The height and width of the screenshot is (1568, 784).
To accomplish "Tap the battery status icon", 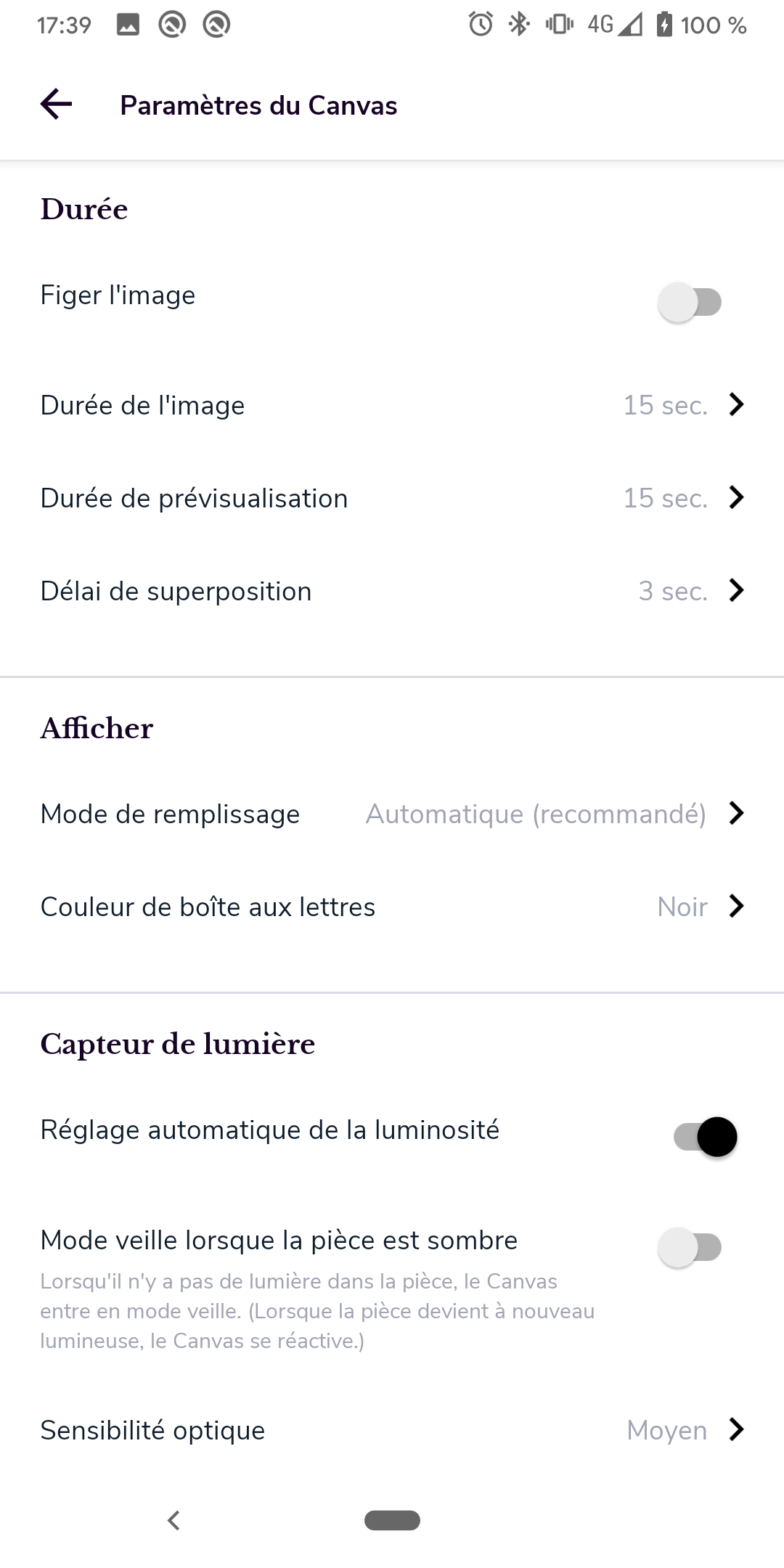I will [664, 25].
